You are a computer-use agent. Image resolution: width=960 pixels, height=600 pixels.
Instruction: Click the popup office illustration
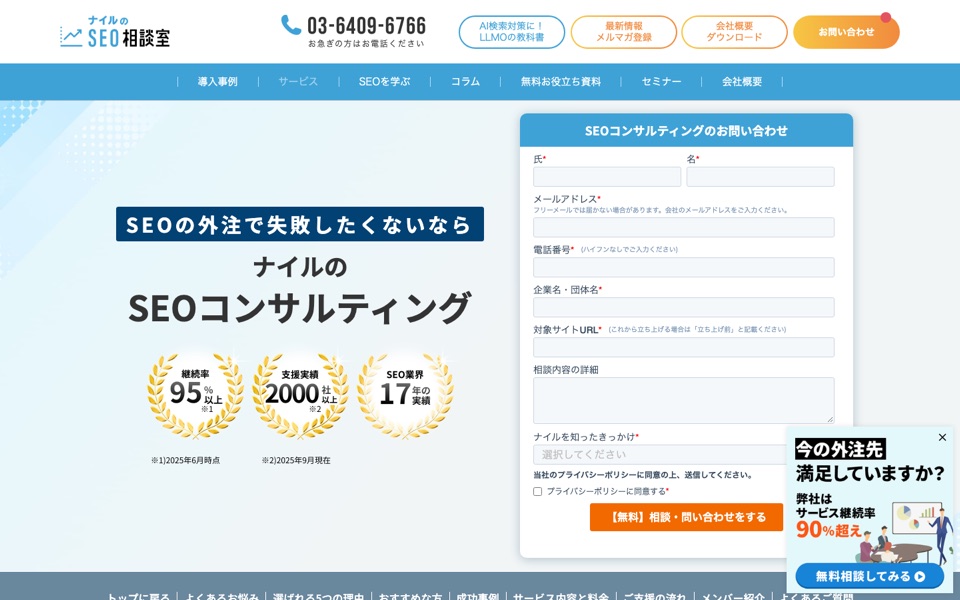tap(905, 533)
